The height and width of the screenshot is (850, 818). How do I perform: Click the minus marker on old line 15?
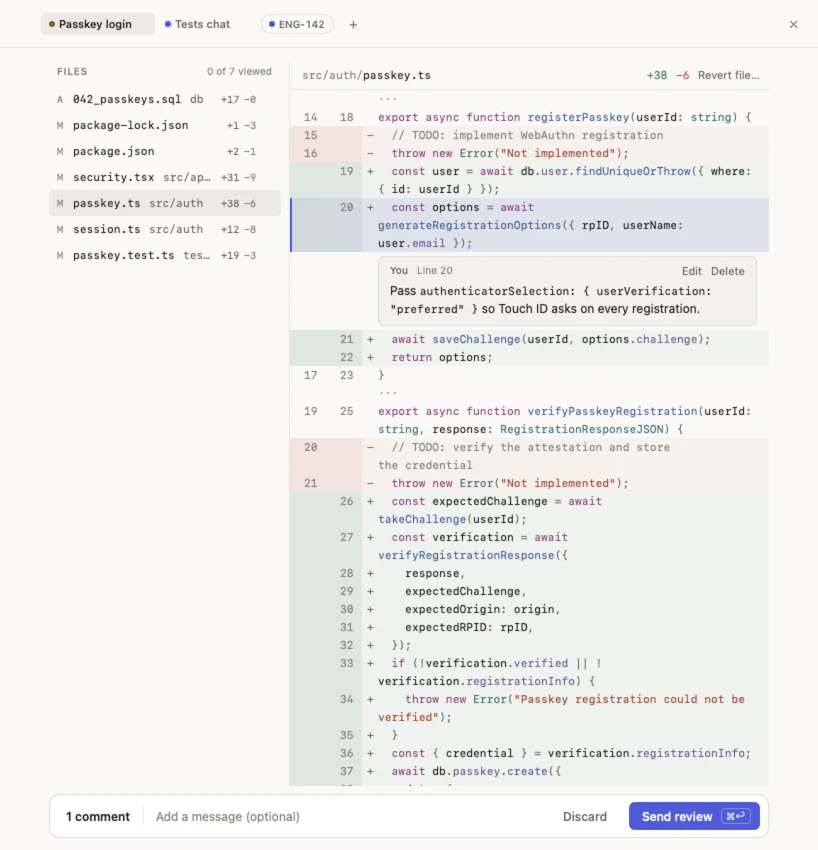coord(370,135)
